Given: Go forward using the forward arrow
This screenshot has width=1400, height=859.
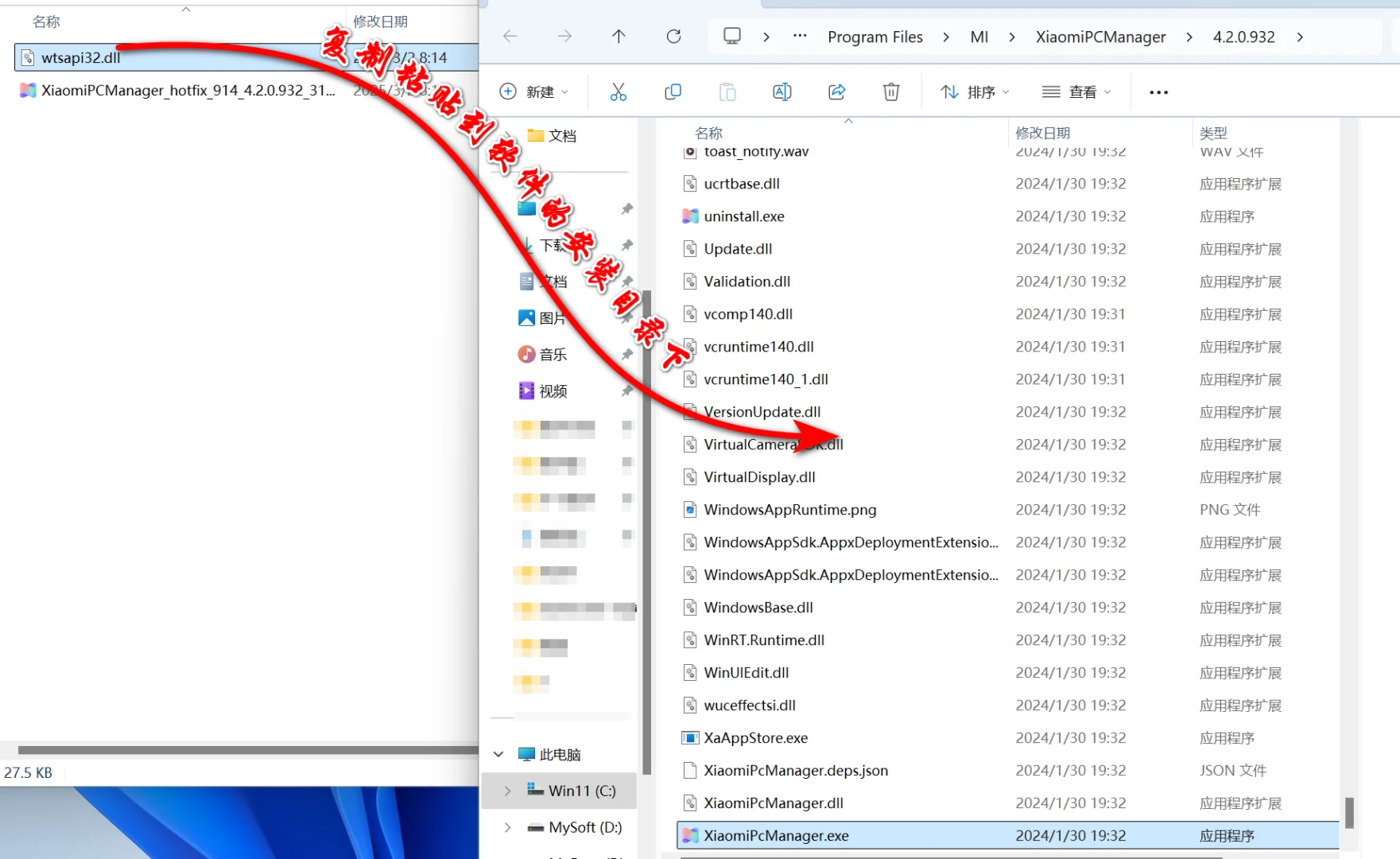Looking at the screenshot, I should pyautogui.click(x=564, y=37).
